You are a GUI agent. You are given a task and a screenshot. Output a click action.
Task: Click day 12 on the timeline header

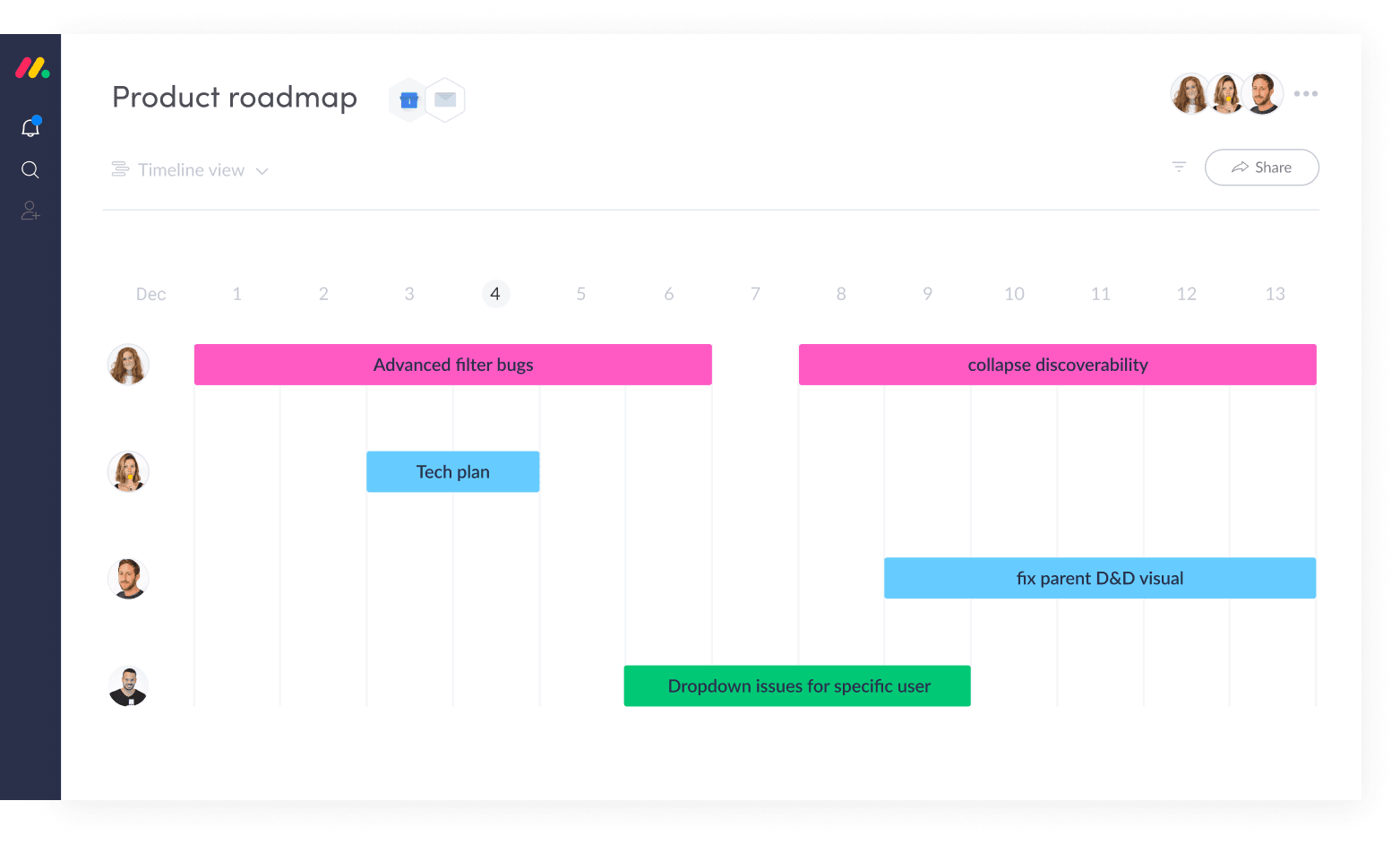tap(1187, 294)
